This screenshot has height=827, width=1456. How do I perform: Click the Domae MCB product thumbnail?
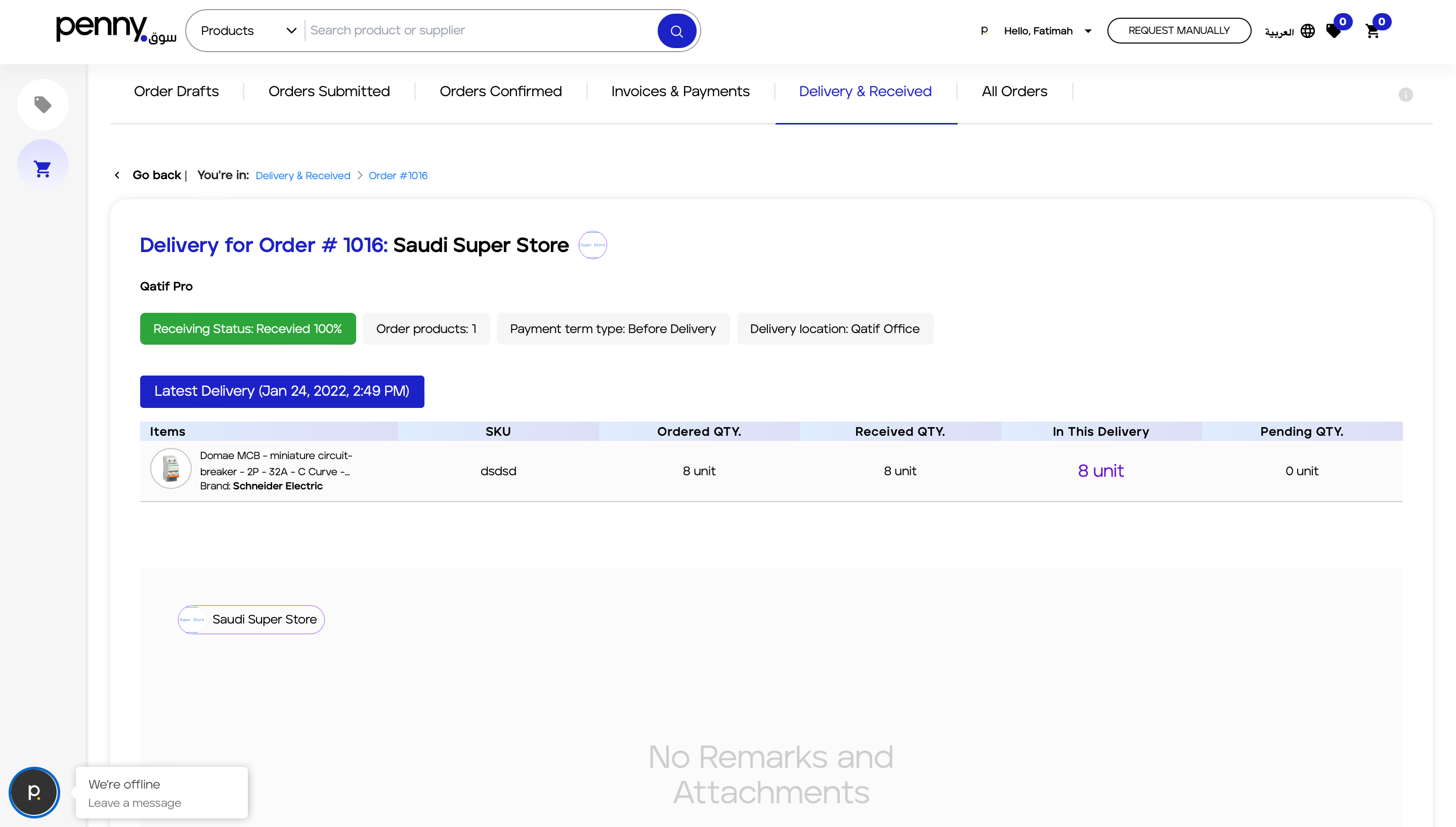[170, 469]
